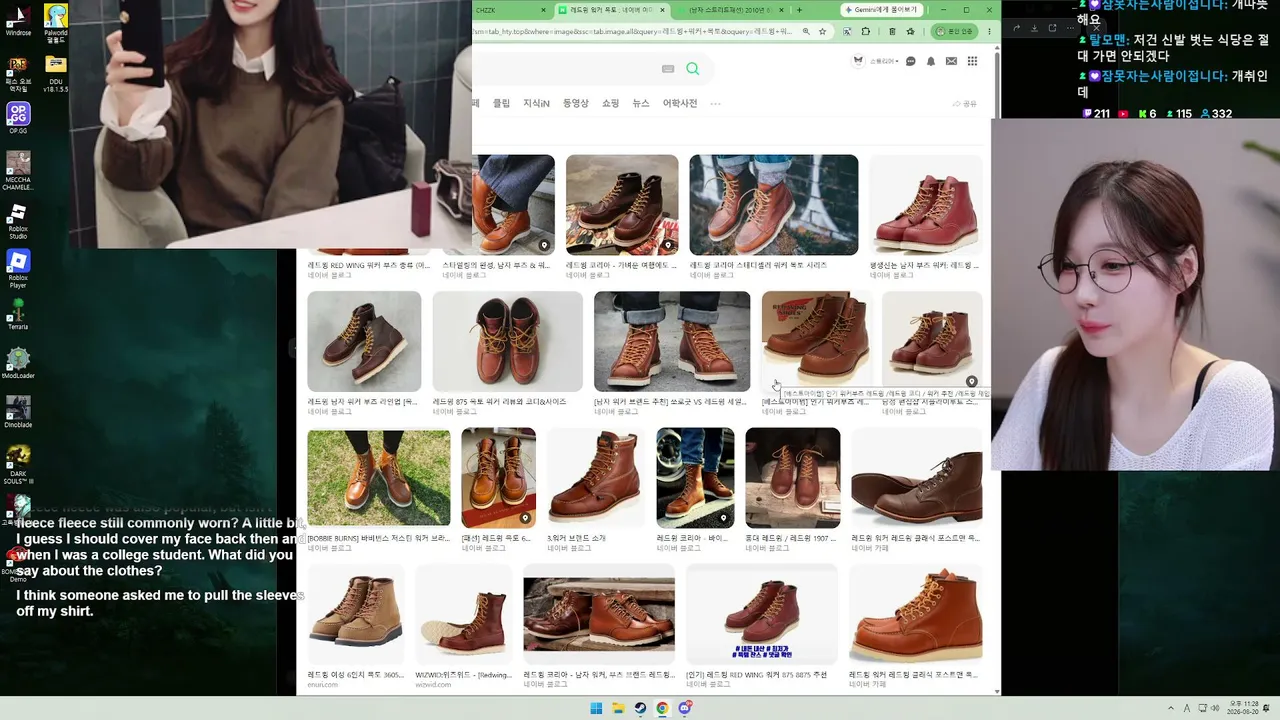Open the DDU v18.1.5.5 folder icon
Image resolution: width=1280 pixels, height=720 pixels.
56,72
